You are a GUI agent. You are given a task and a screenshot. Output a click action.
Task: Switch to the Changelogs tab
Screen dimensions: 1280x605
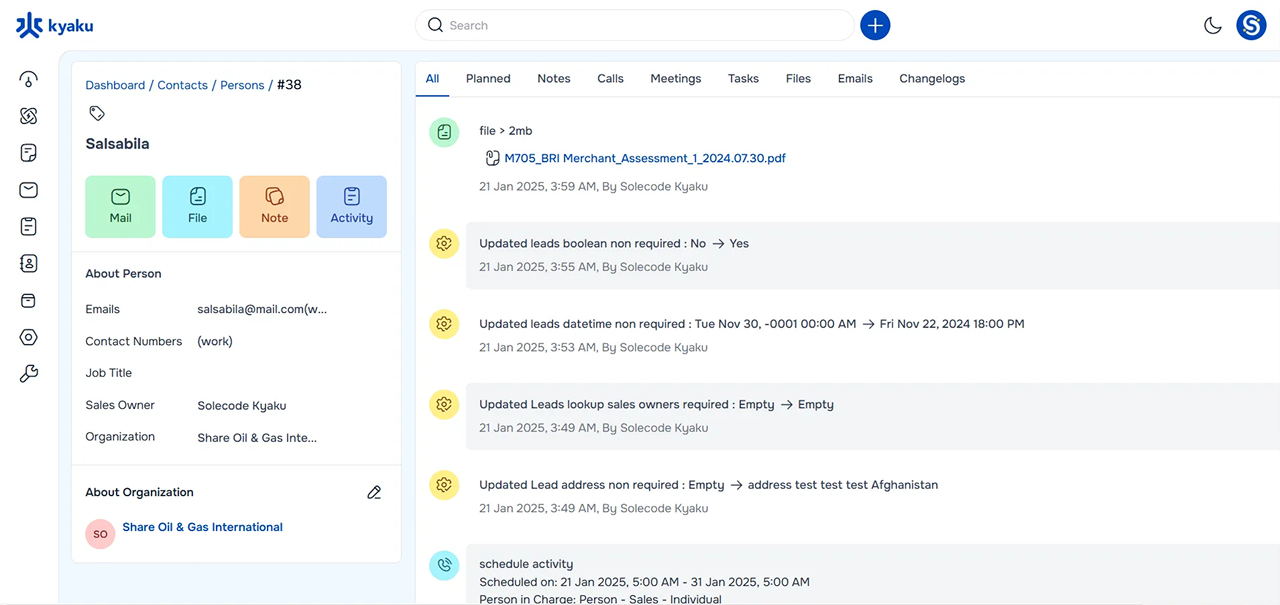[932, 78]
